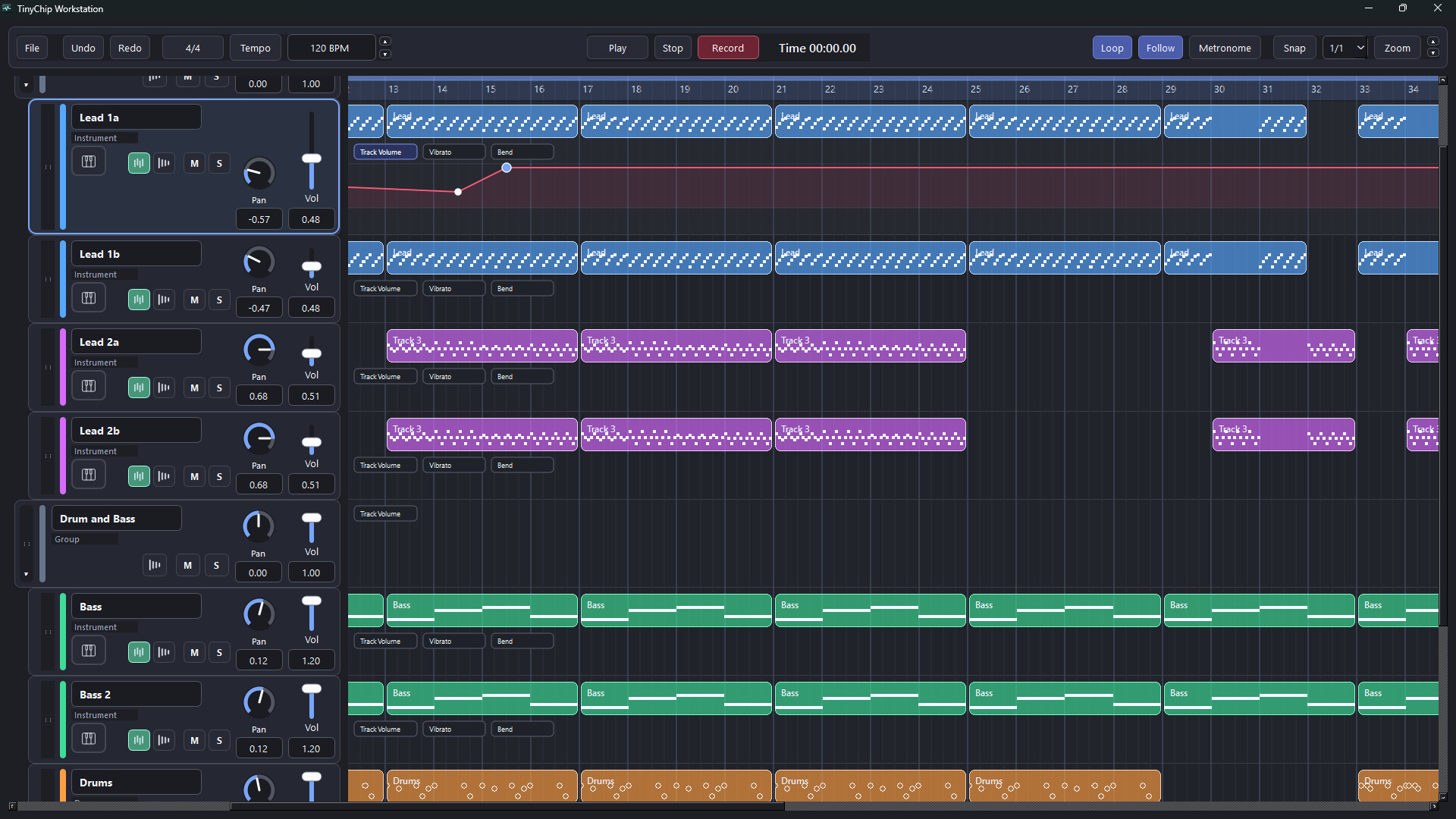The height and width of the screenshot is (819, 1456).
Task: Toggle green automation icon on Lead 1a
Action: tap(139, 163)
